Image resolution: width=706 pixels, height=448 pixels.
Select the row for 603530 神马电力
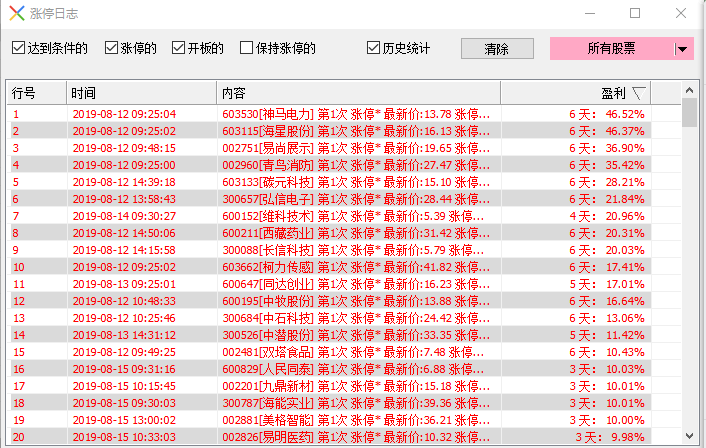pos(340,114)
